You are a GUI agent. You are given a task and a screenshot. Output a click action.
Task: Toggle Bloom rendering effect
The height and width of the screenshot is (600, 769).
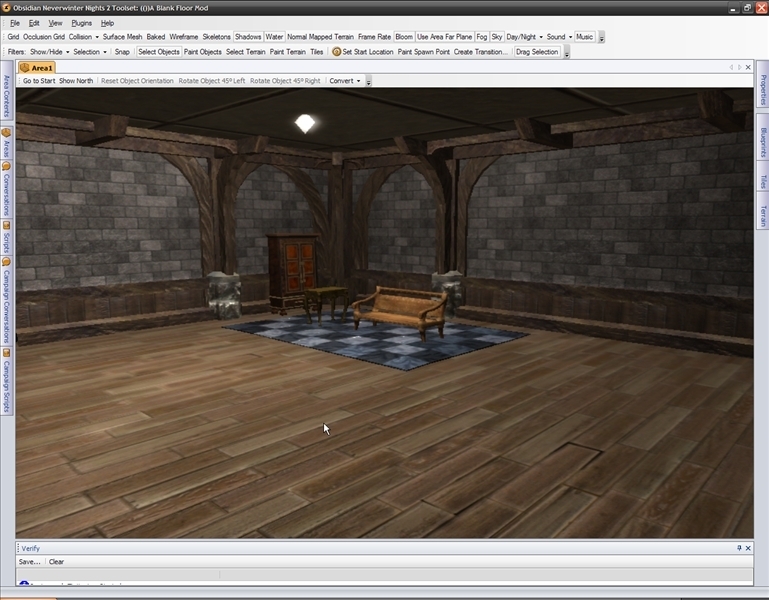coord(403,37)
